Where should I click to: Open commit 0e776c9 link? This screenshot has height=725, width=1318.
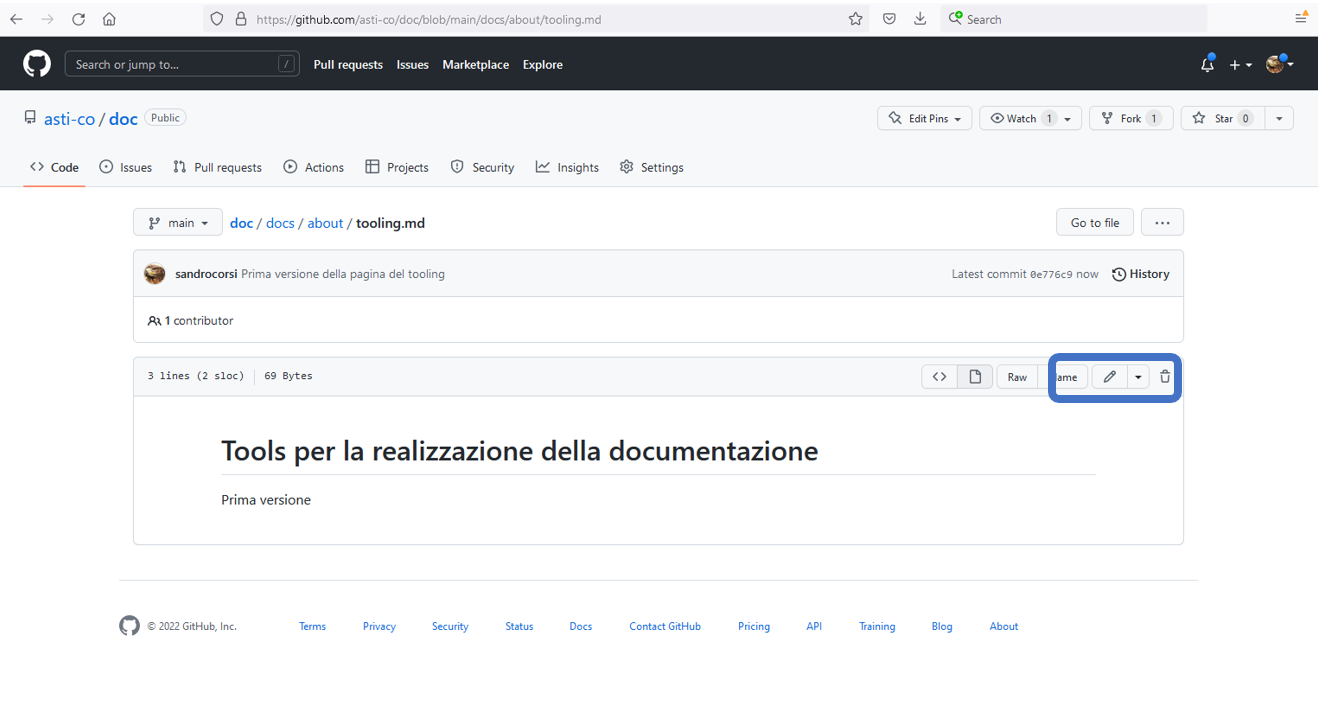pos(1052,274)
